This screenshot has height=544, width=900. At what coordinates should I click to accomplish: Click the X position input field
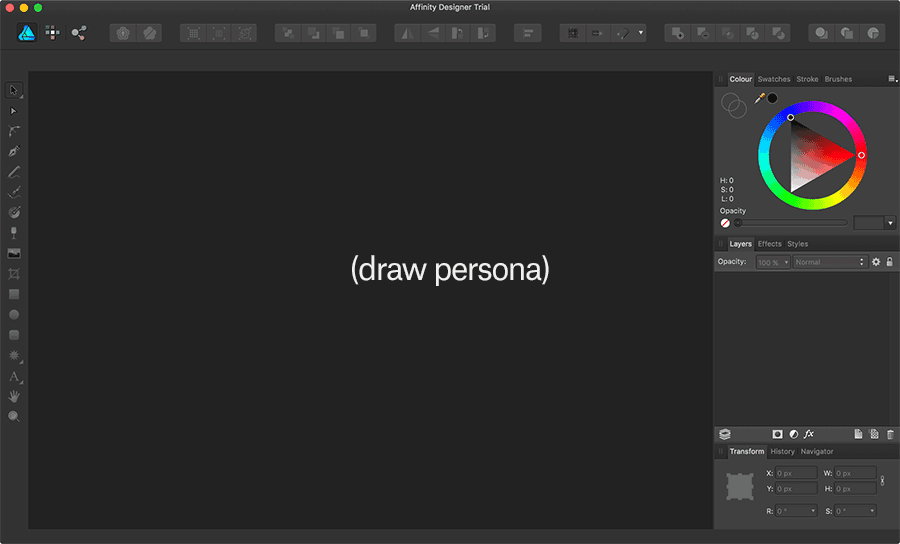coord(796,473)
